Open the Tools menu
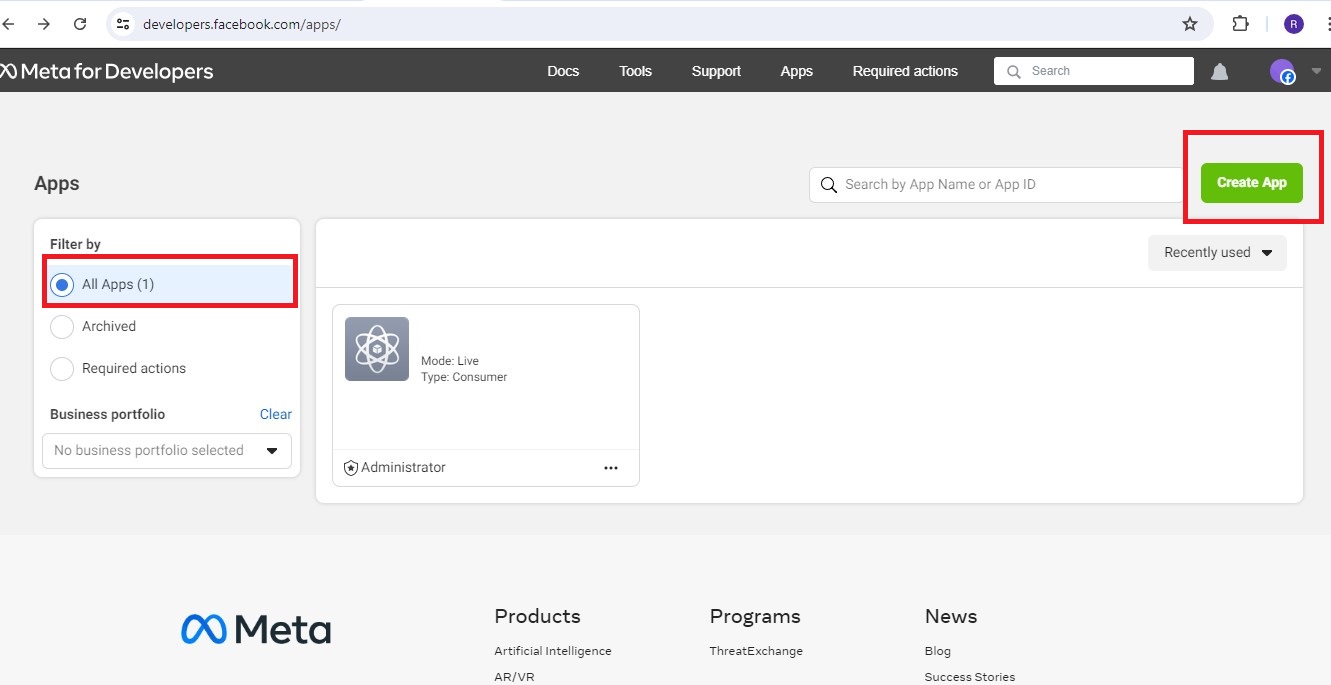1331x685 pixels. [635, 71]
